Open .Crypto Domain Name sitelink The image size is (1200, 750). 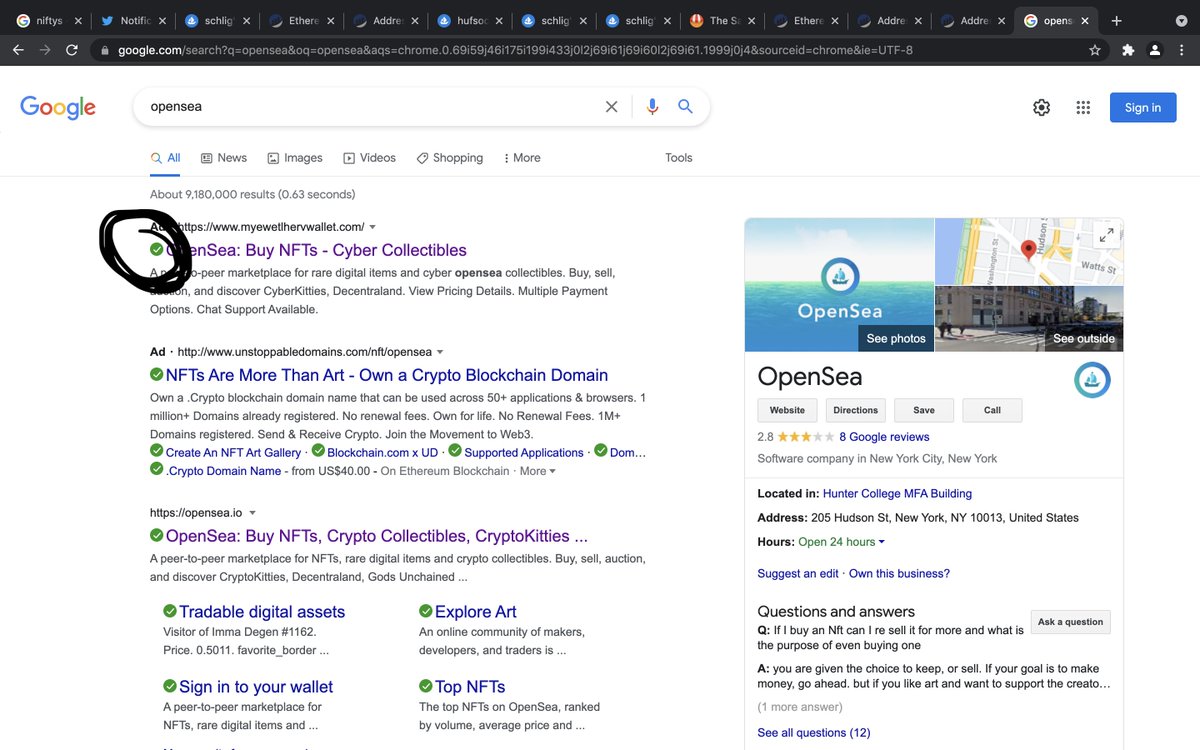click(223, 471)
